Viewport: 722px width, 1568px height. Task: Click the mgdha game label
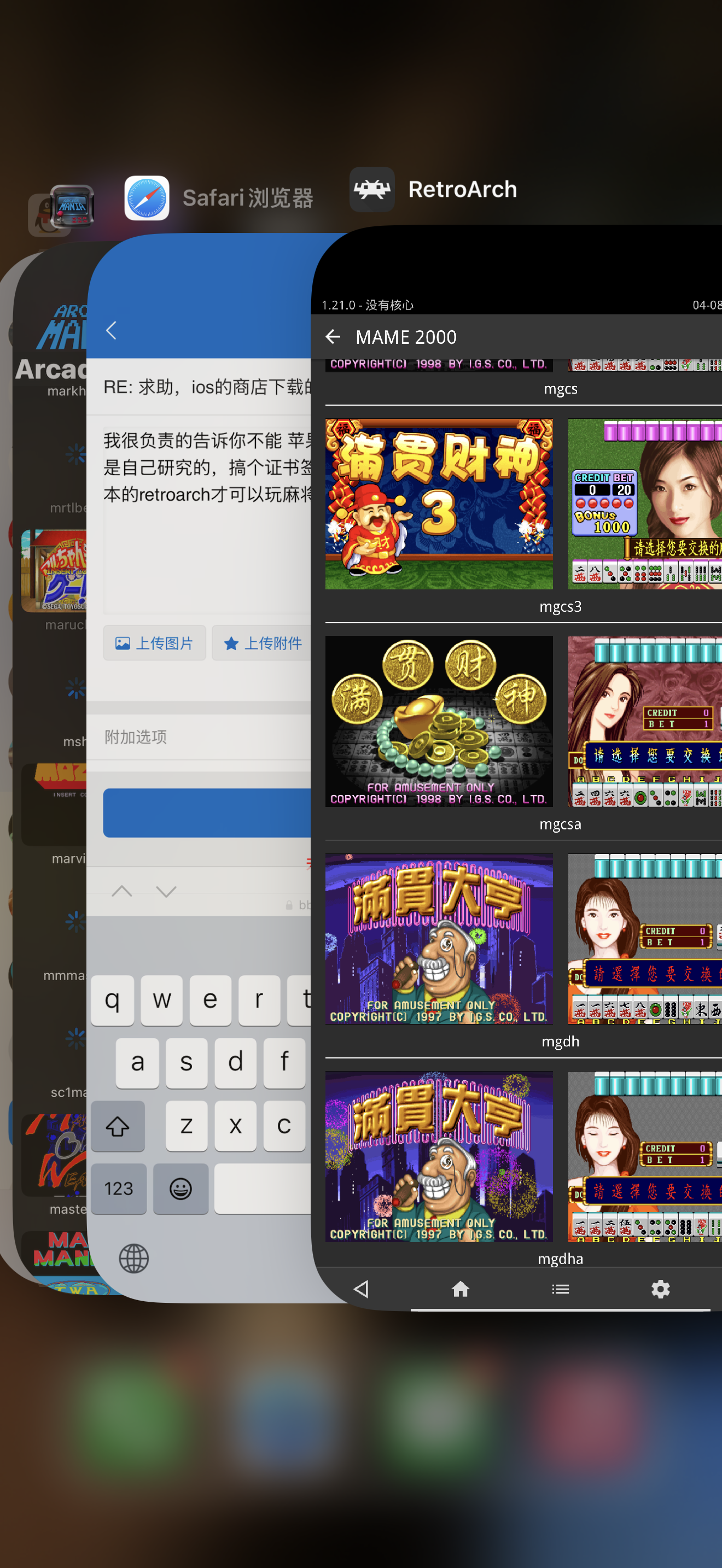560,1258
